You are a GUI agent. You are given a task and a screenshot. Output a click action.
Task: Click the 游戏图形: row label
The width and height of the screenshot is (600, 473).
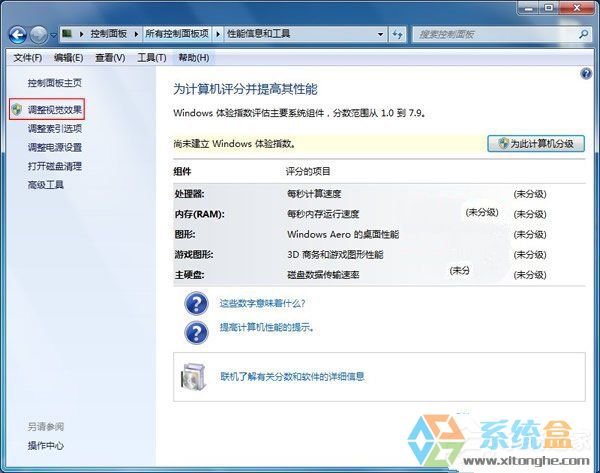click(x=194, y=254)
